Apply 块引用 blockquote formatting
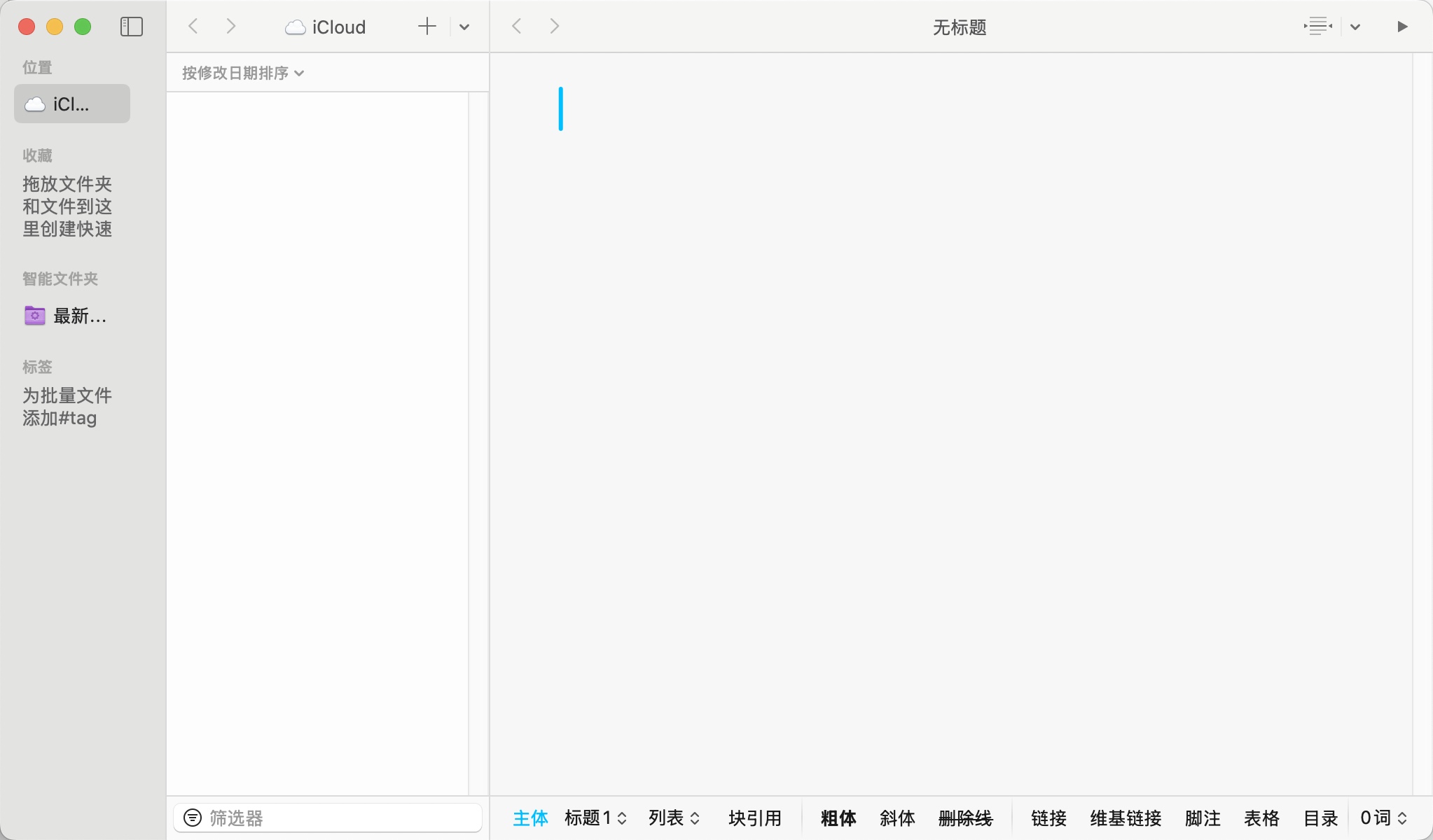This screenshot has width=1433, height=840. 754,818
